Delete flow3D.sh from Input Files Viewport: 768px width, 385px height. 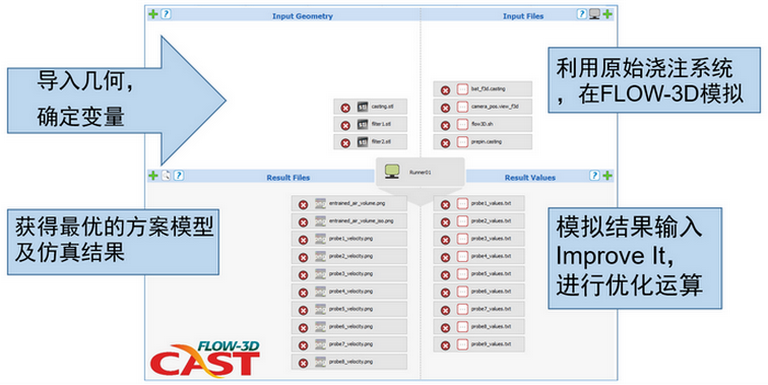(x=445, y=125)
